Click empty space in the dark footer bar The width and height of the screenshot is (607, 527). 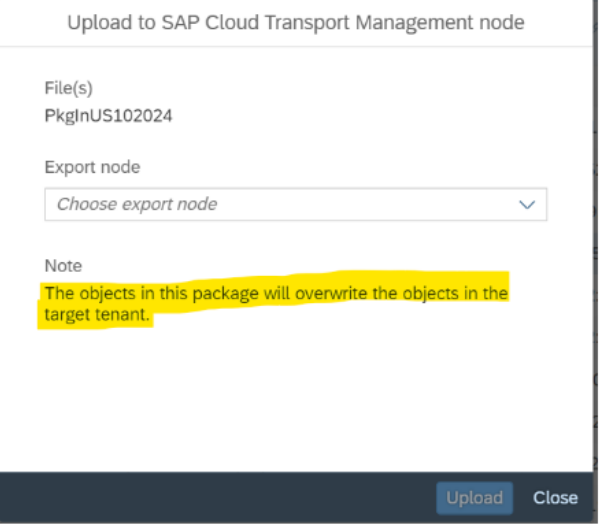(217, 498)
